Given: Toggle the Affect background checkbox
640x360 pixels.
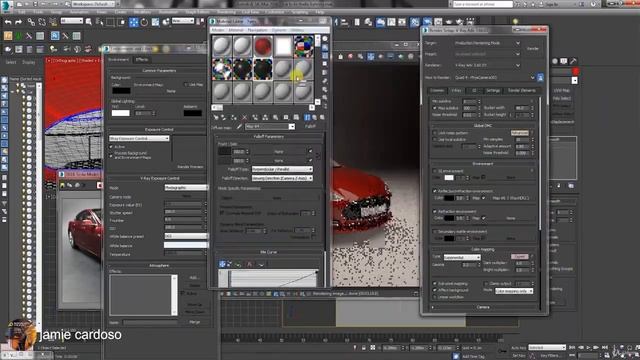Looking at the screenshot, I should pos(435,290).
